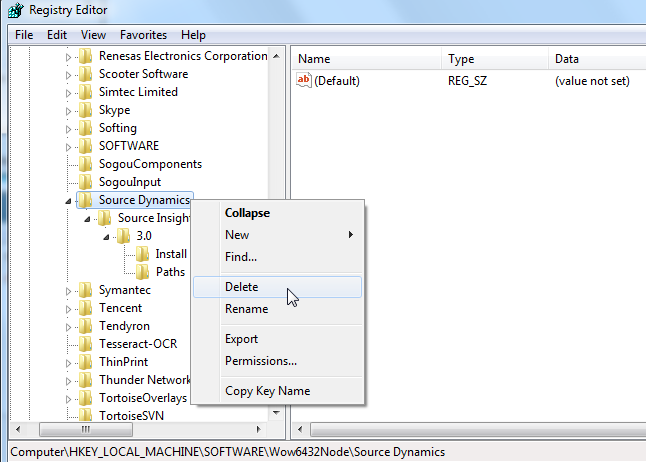
Task: Click the Type column header
Action: [x=495, y=59]
